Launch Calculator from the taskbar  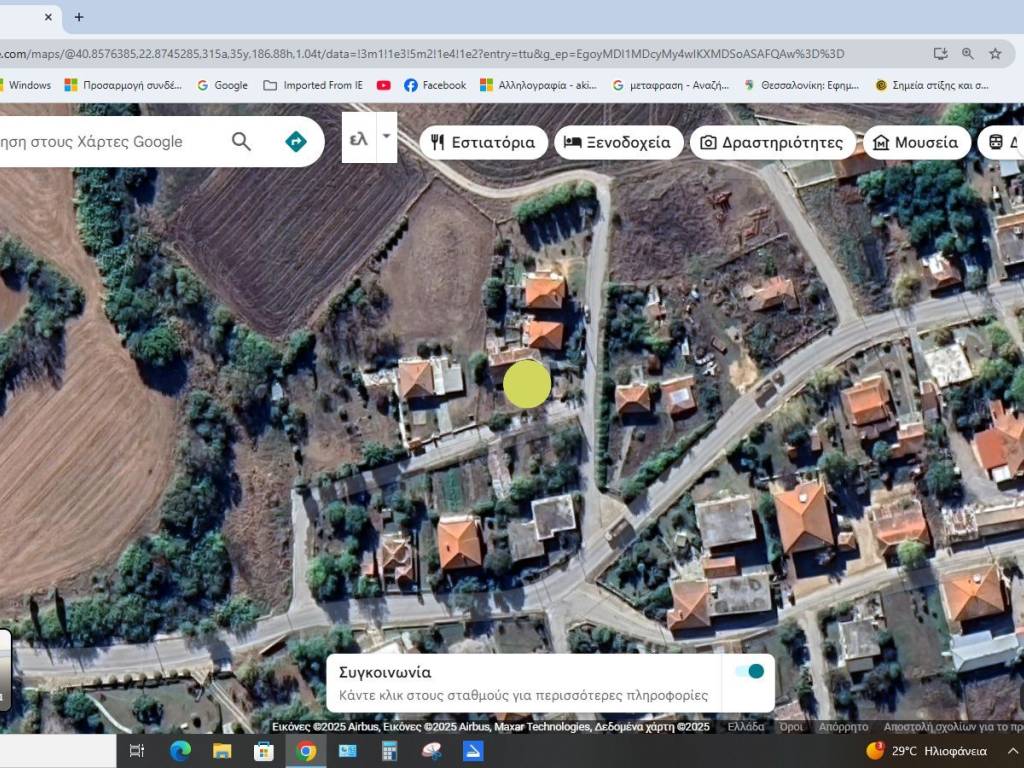point(390,751)
